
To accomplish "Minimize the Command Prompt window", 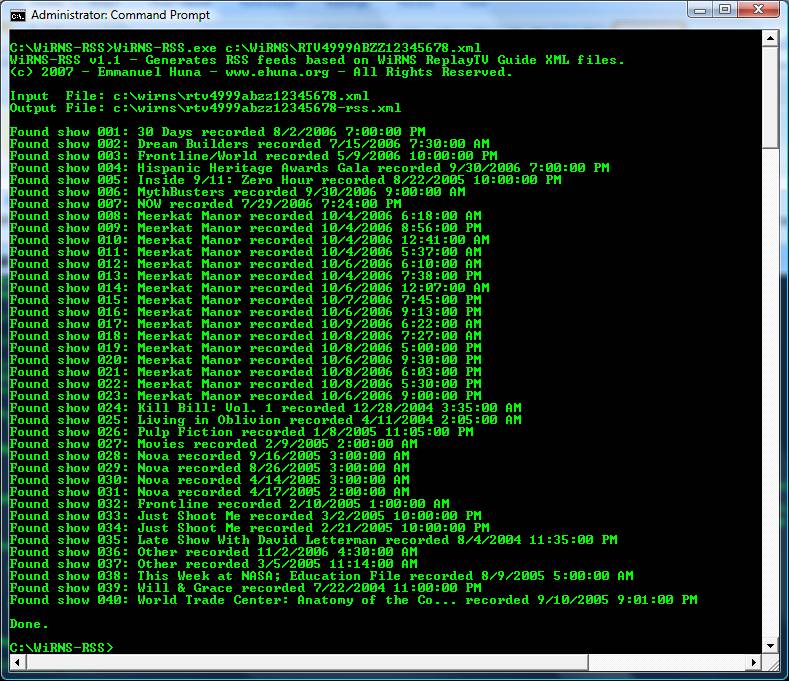I will click(700, 10).
